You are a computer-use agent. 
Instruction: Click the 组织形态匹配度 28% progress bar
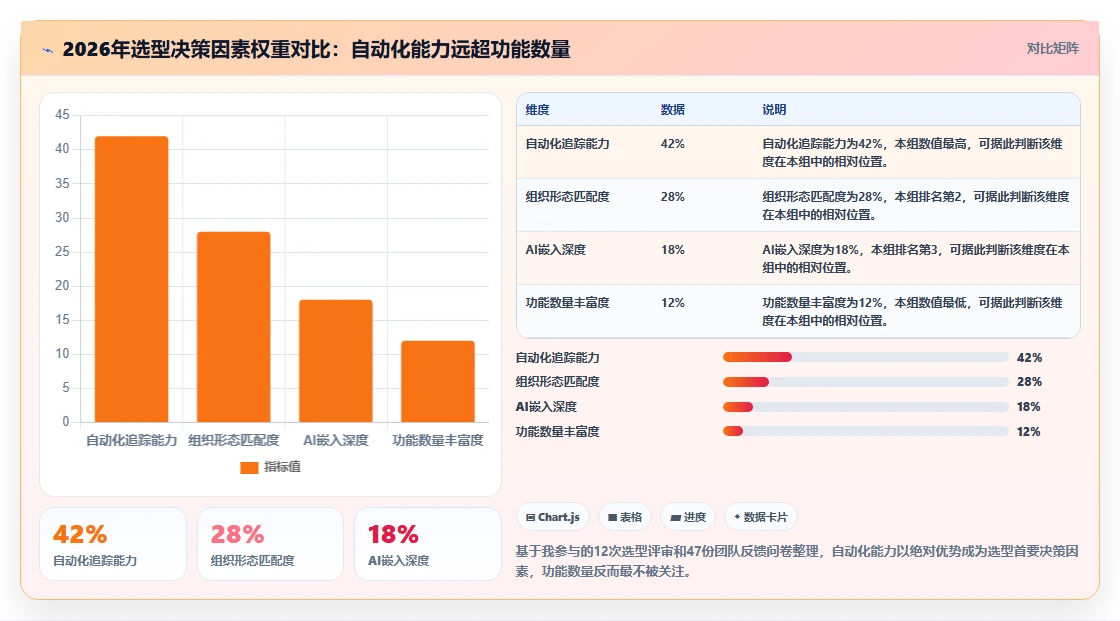(865, 382)
